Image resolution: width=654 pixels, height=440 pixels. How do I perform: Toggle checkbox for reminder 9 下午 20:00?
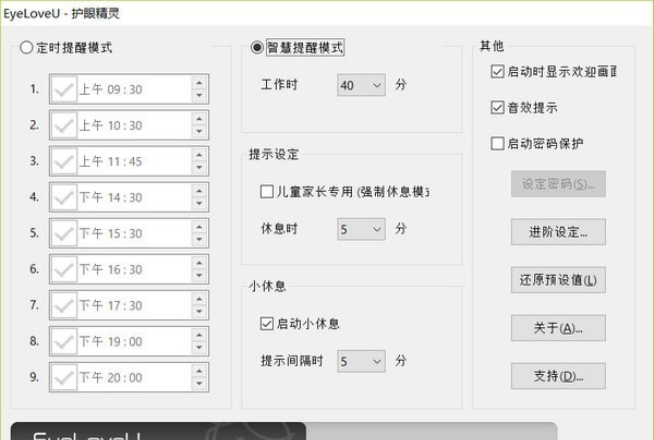pos(63,377)
